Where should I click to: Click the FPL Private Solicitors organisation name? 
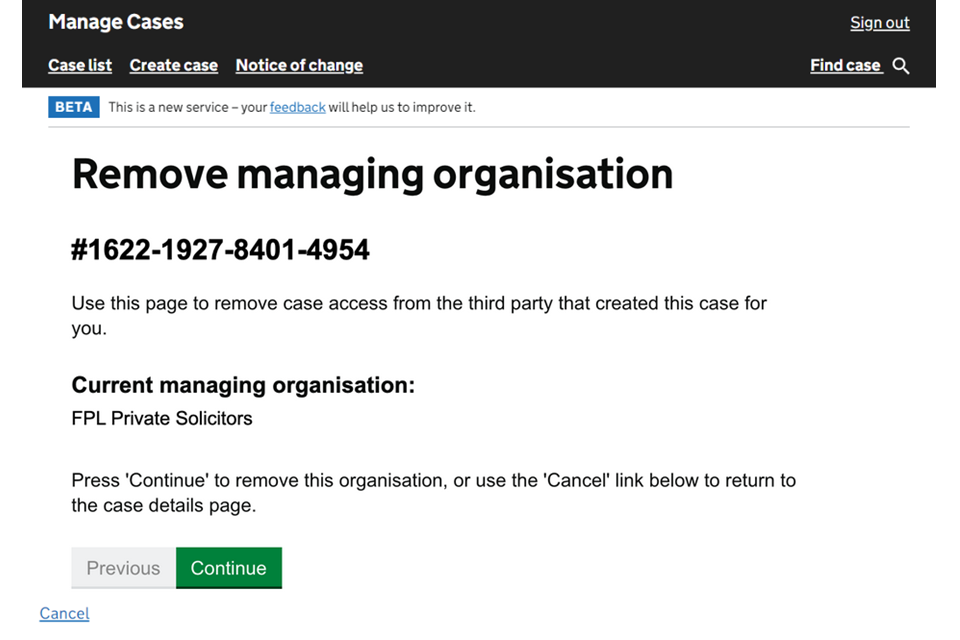tap(162, 418)
